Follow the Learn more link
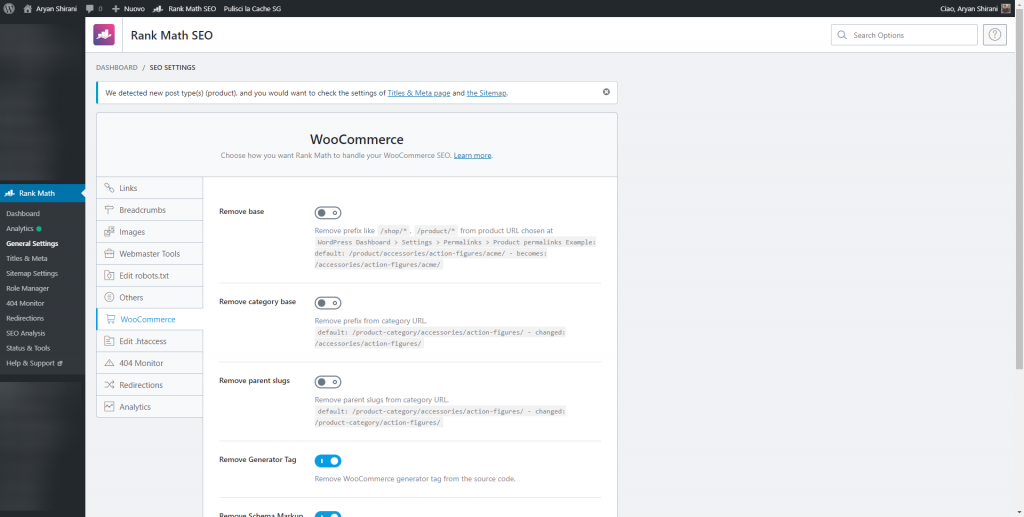This screenshot has width=1024, height=517. (472, 156)
